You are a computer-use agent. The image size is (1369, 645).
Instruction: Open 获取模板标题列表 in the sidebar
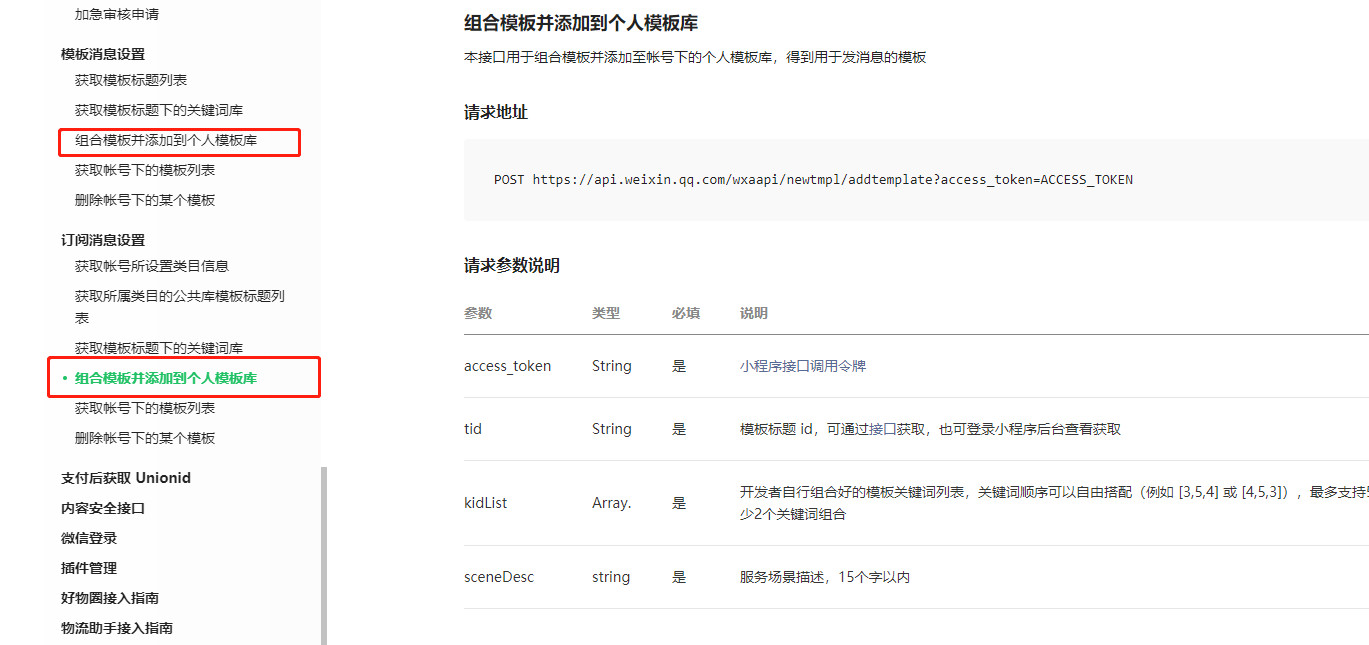pyautogui.click(x=131, y=80)
